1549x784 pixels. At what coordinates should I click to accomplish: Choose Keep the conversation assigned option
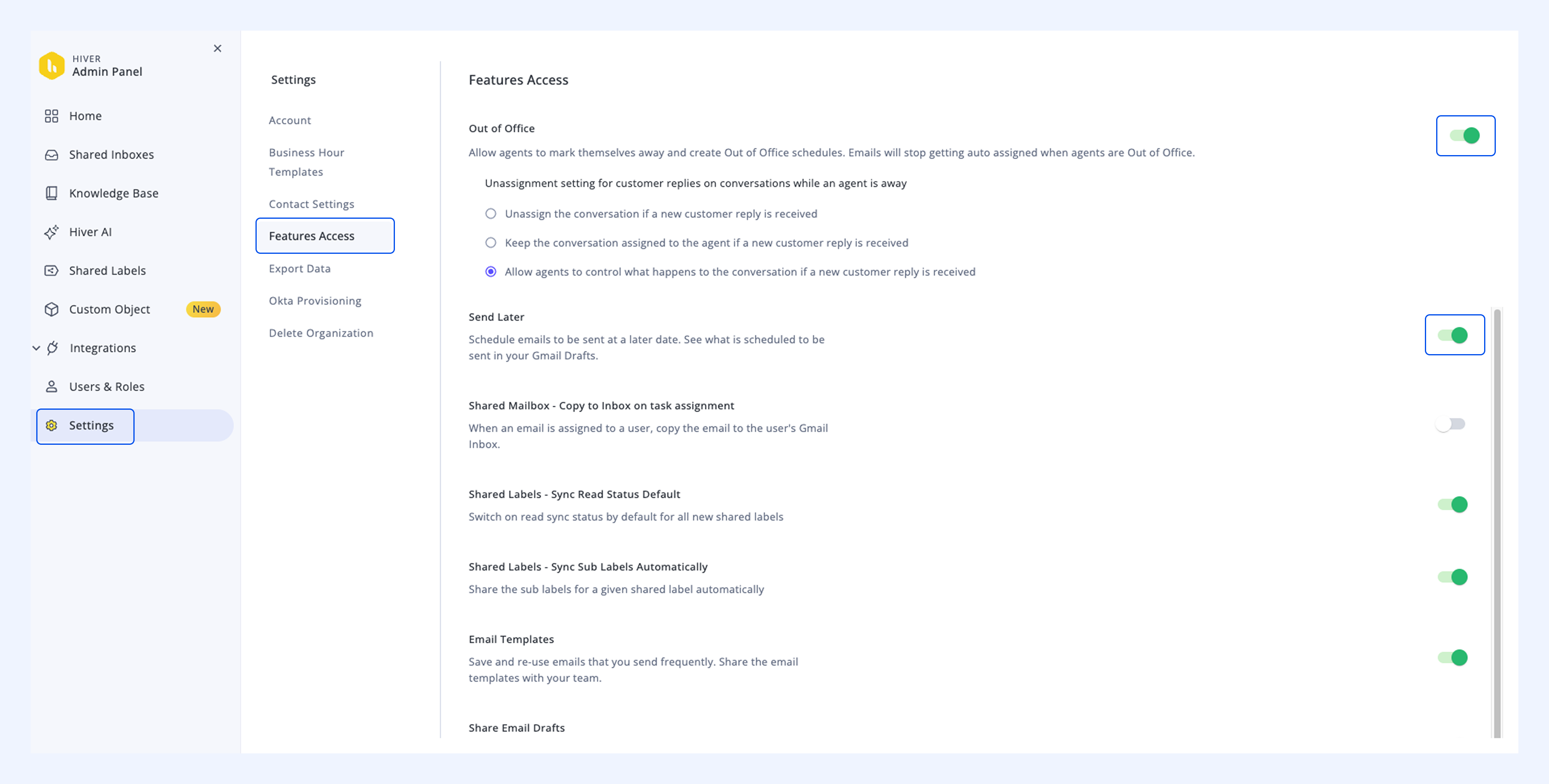(491, 242)
